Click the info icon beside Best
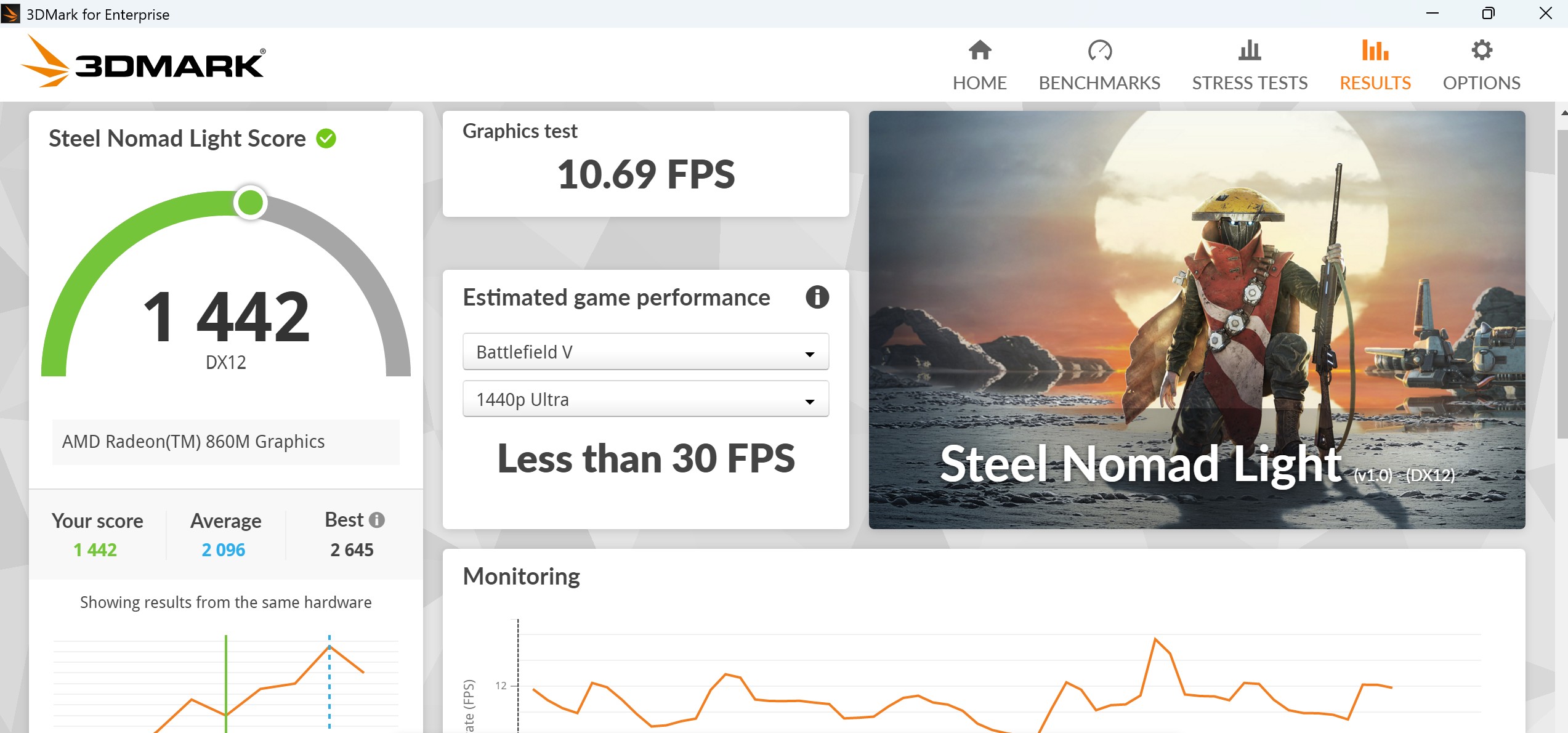This screenshot has width=1568, height=733. pyautogui.click(x=377, y=520)
